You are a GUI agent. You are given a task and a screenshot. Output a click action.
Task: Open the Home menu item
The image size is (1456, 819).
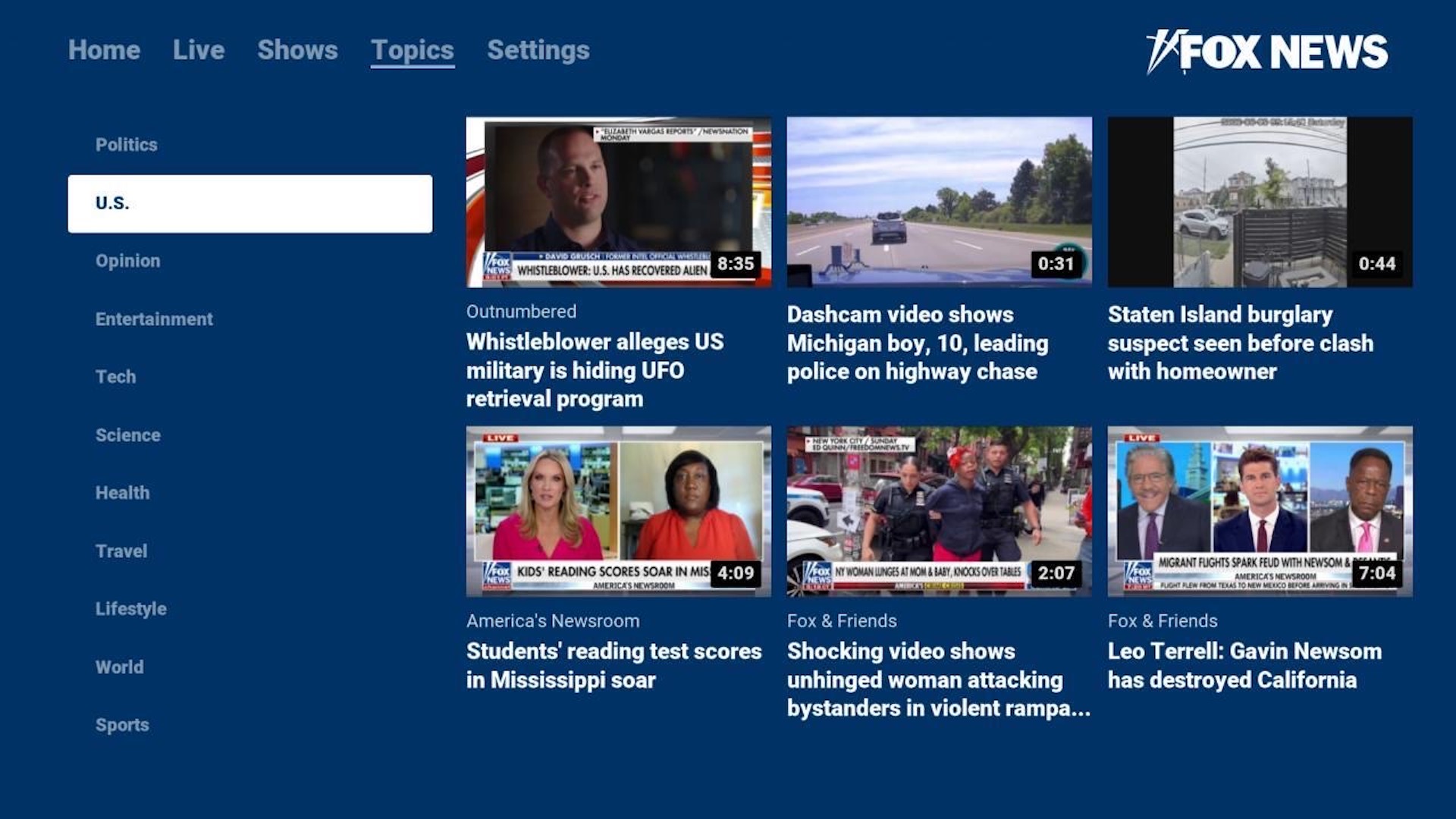pyautogui.click(x=104, y=49)
